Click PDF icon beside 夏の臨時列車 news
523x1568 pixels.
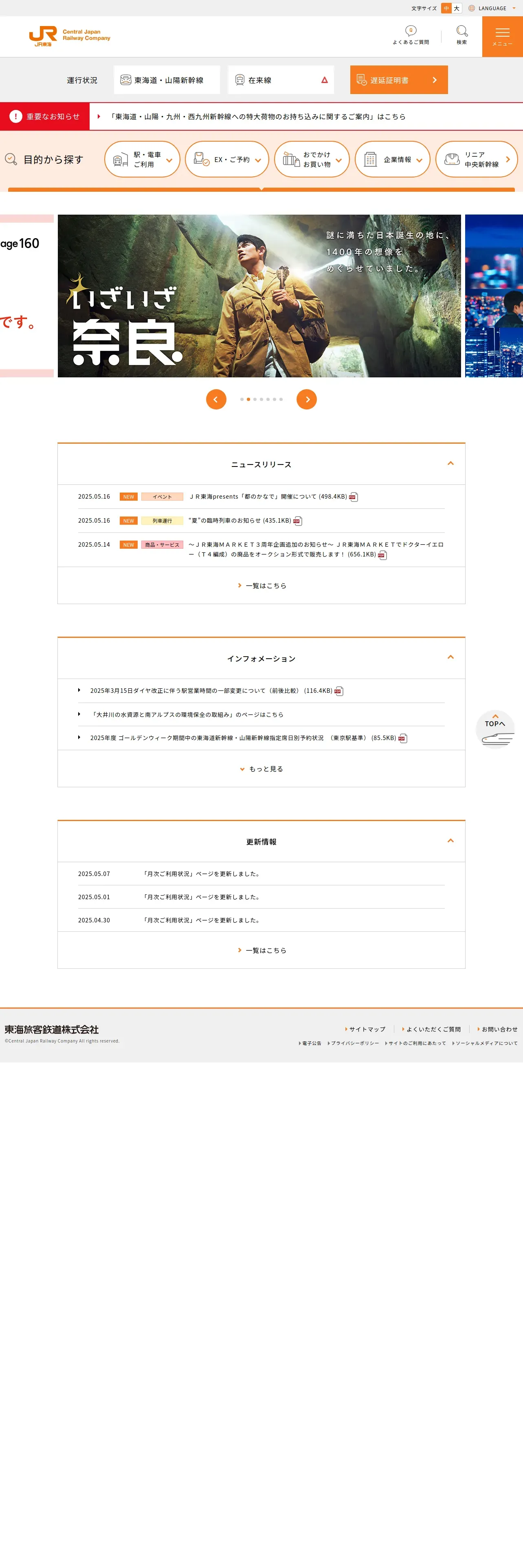[x=298, y=521]
